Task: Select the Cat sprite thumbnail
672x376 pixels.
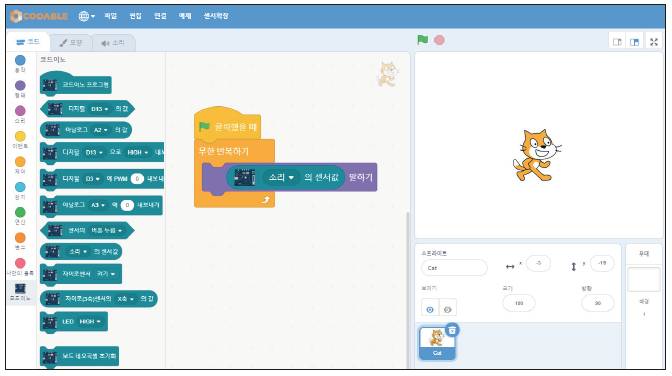Action: tap(437, 343)
